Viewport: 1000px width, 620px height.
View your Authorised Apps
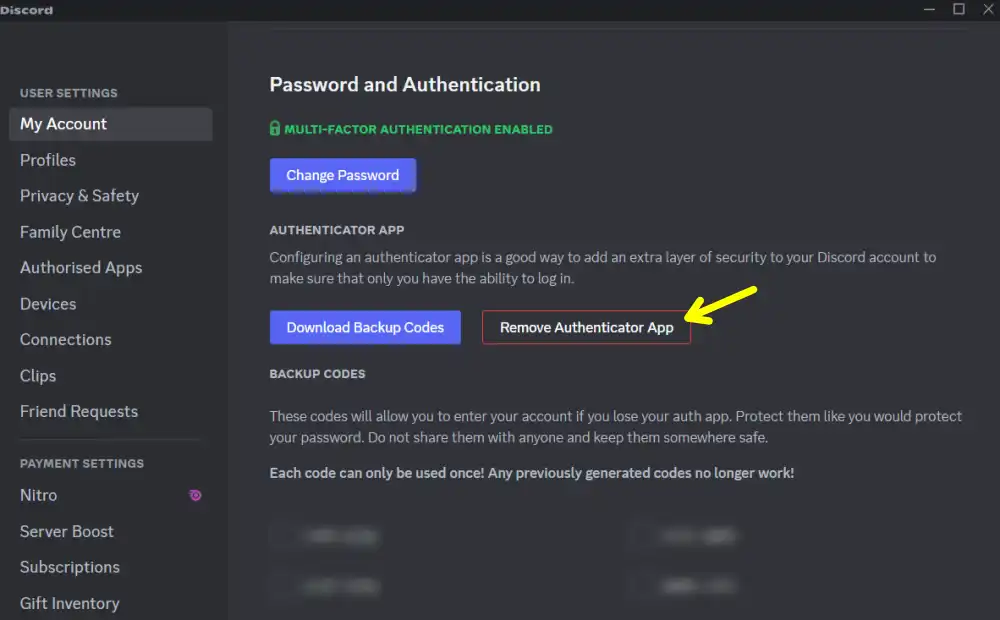coord(81,268)
